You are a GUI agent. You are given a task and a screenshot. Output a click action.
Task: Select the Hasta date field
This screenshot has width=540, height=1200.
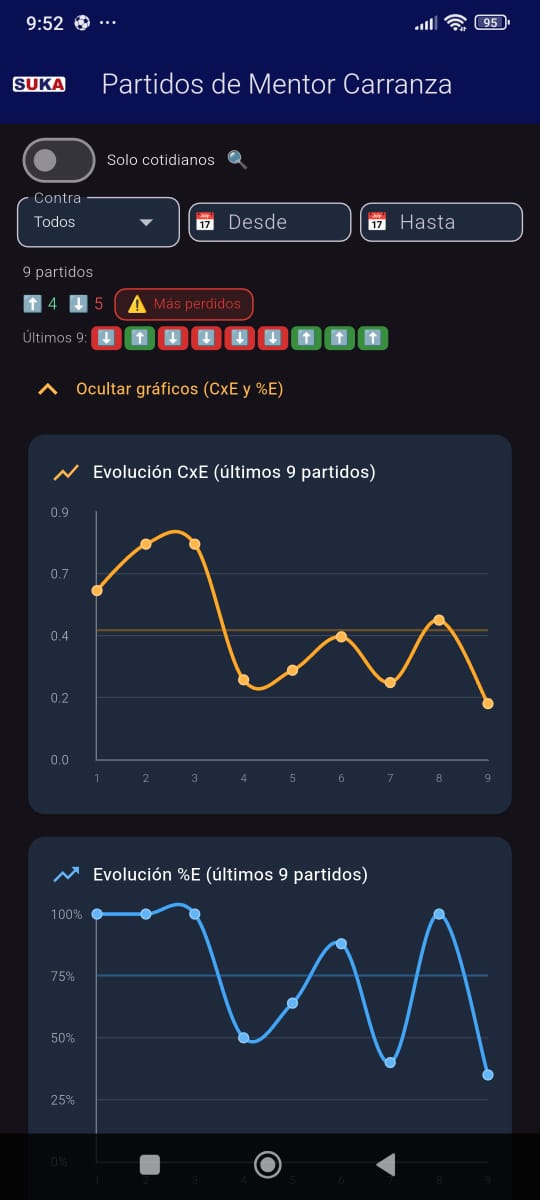pyautogui.click(x=442, y=222)
